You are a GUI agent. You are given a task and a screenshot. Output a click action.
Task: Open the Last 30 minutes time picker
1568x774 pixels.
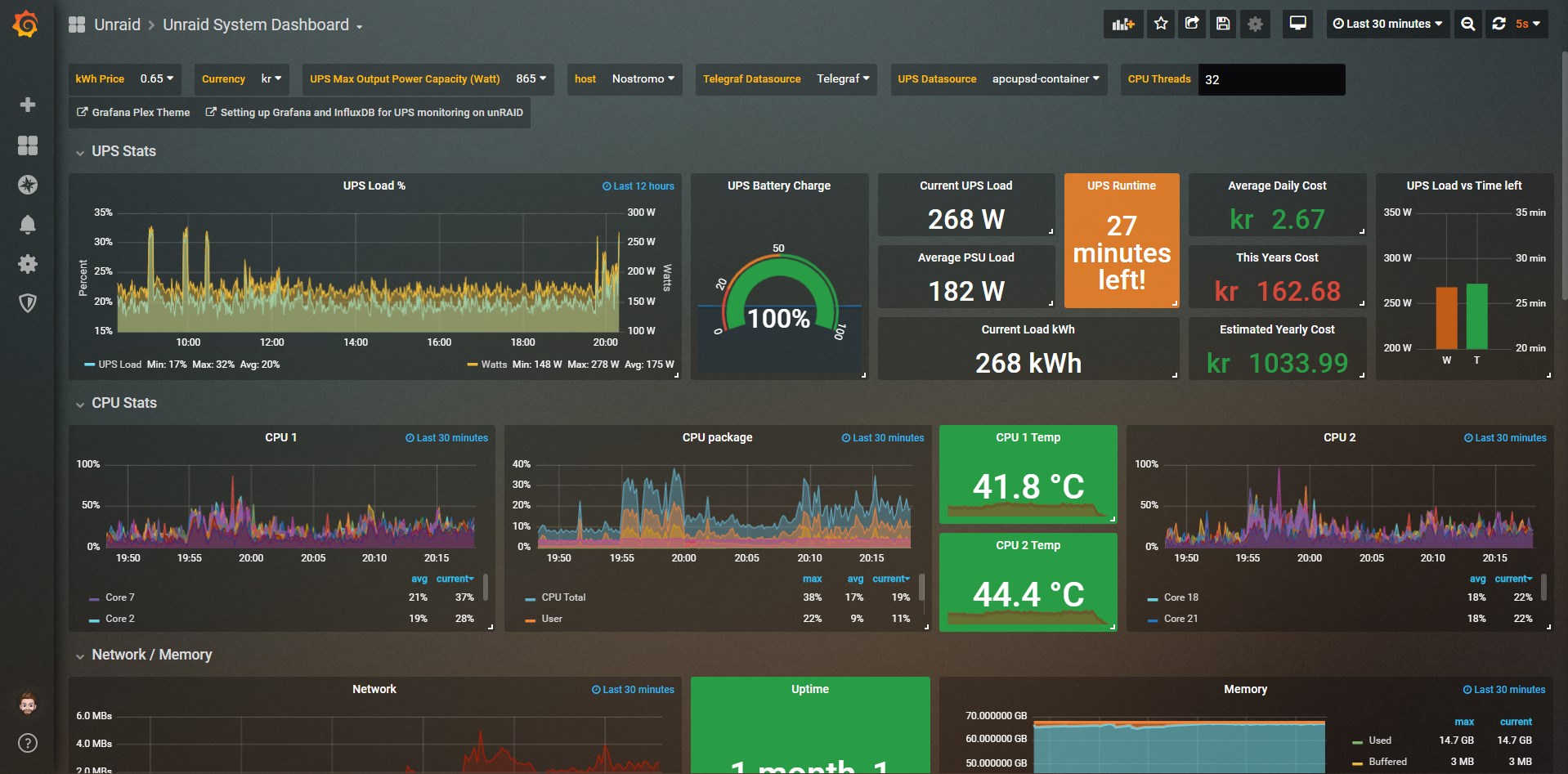click(1387, 24)
